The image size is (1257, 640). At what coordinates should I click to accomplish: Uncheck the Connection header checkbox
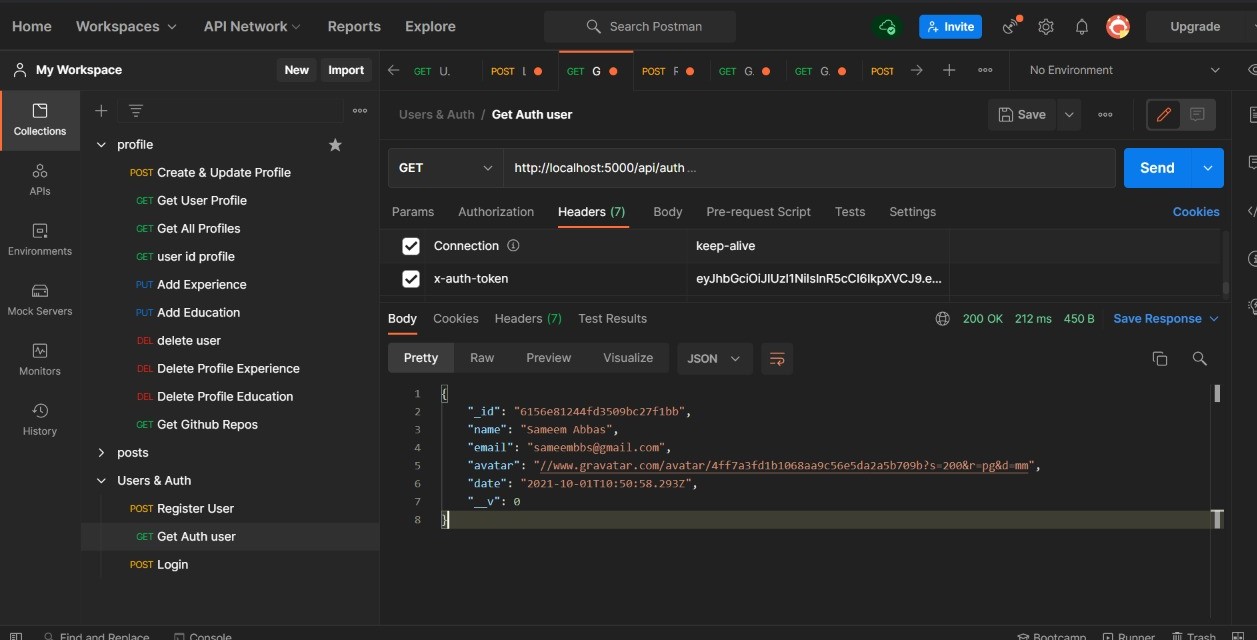coord(411,246)
